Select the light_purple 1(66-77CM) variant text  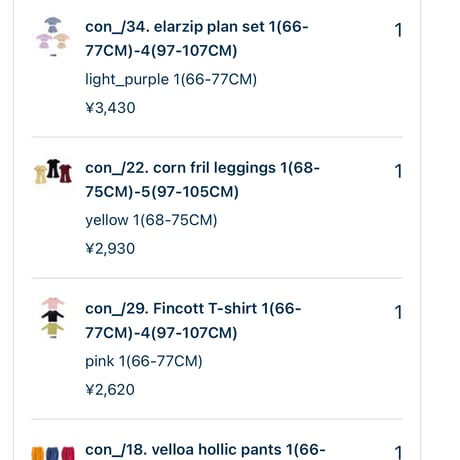click(171, 80)
